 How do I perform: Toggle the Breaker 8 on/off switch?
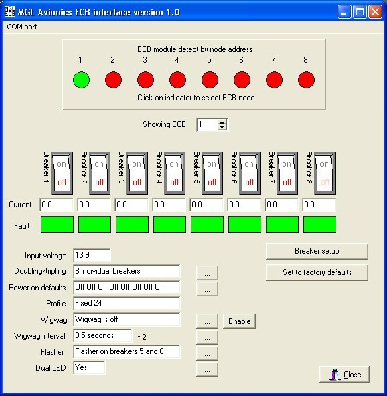click(x=324, y=173)
